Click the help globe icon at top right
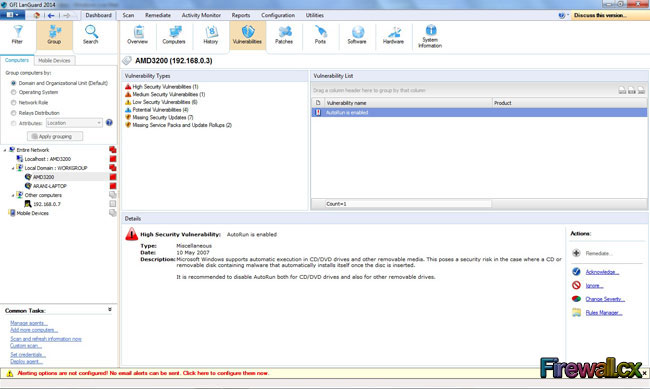The width and height of the screenshot is (650, 389). (x=562, y=15)
